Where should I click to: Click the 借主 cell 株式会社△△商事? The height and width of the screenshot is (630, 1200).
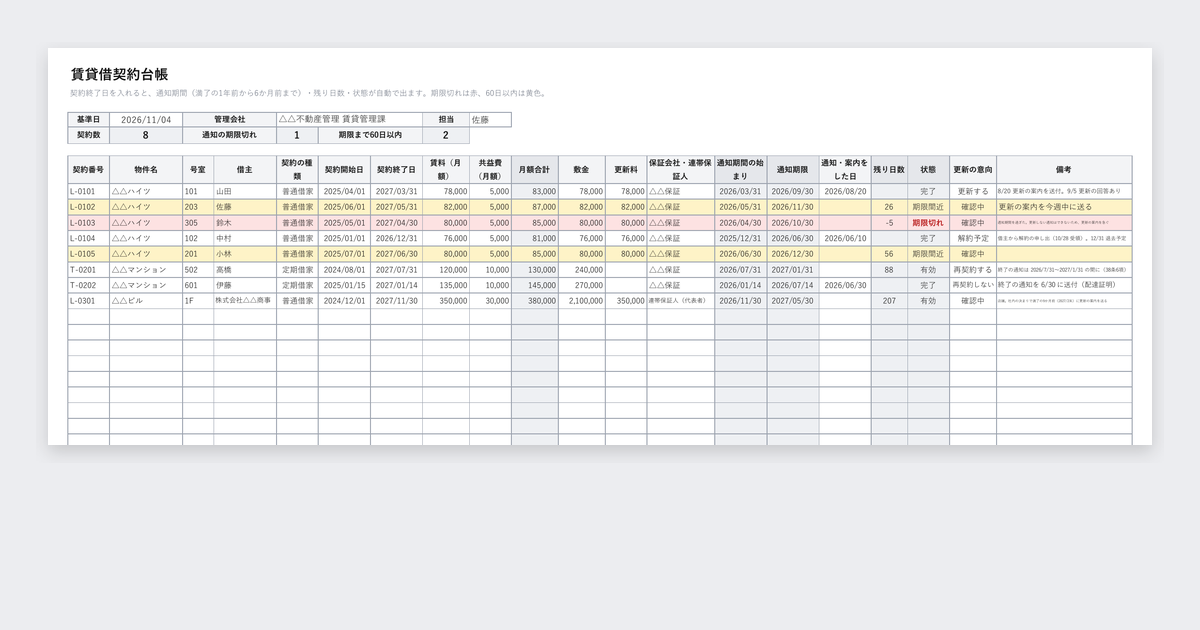pos(244,301)
